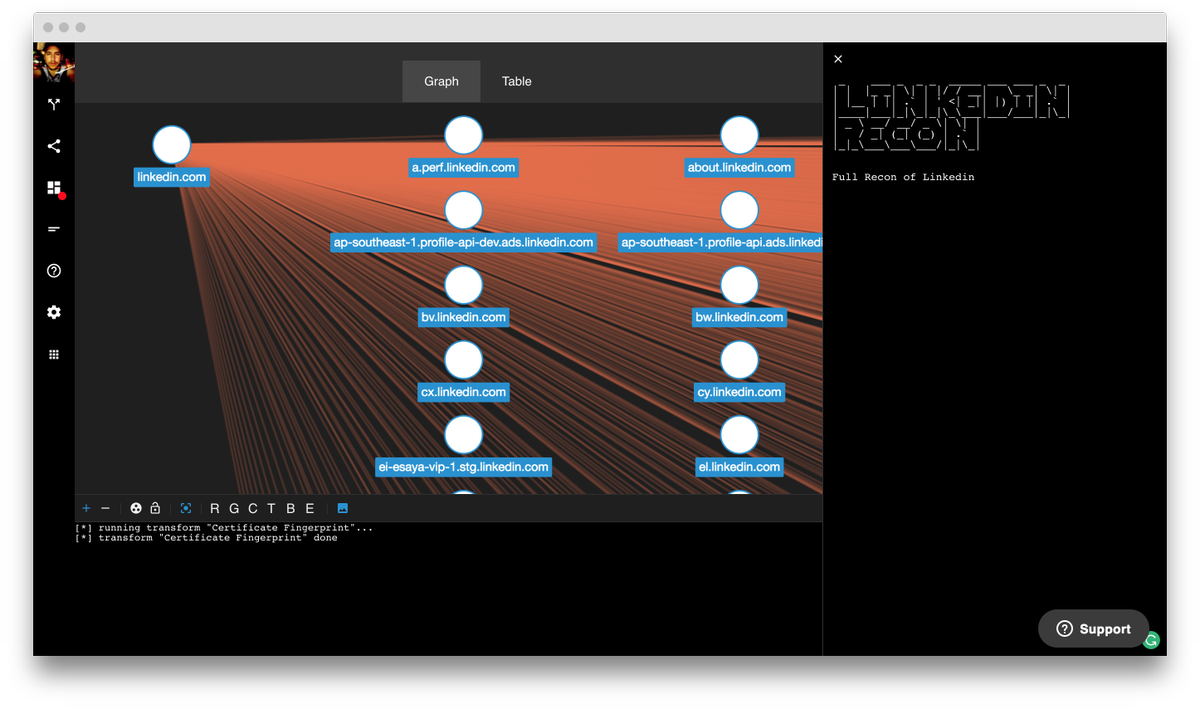Click the linkedin.com node label

(172, 177)
